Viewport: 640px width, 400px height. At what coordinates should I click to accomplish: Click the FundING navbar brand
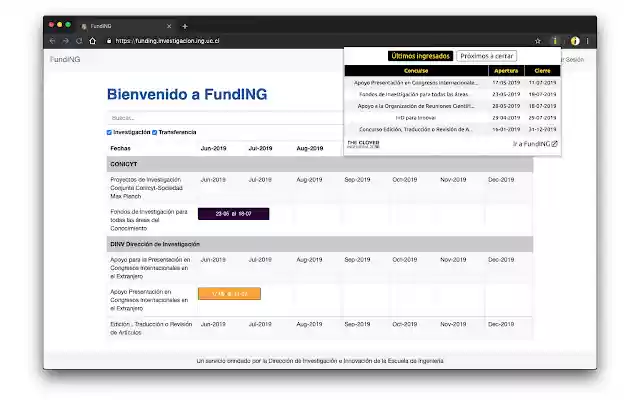tap(65, 59)
